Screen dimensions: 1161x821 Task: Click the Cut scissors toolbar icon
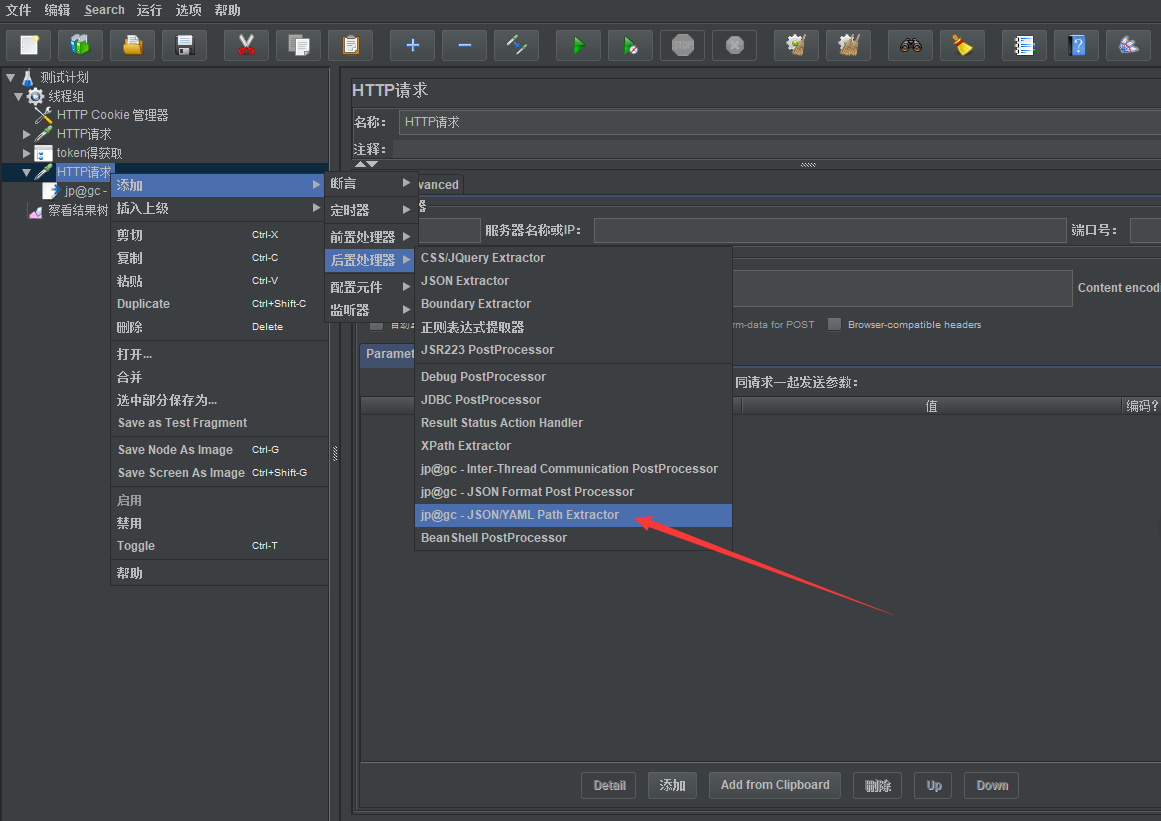pos(246,45)
